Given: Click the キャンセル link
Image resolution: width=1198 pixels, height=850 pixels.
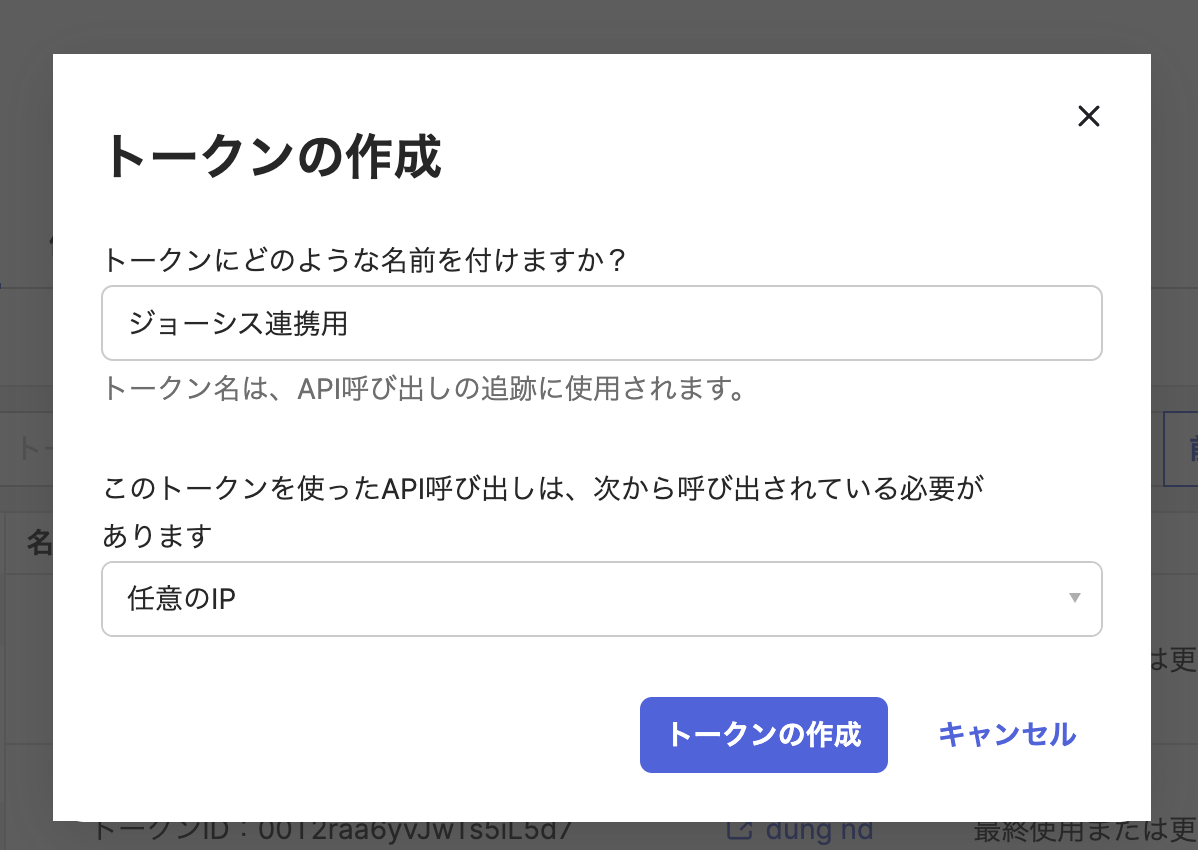Looking at the screenshot, I should tap(1006, 735).
